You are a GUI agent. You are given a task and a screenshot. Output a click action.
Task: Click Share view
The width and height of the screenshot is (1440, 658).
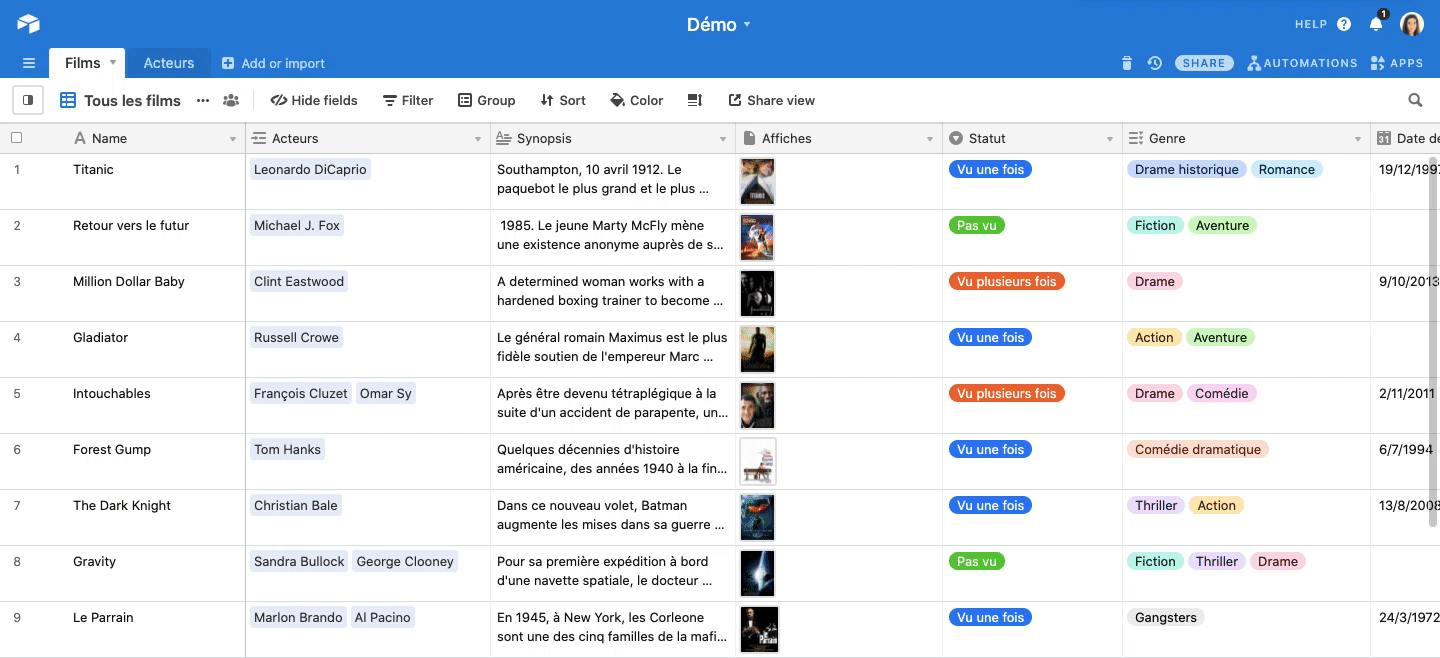click(x=771, y=100)
